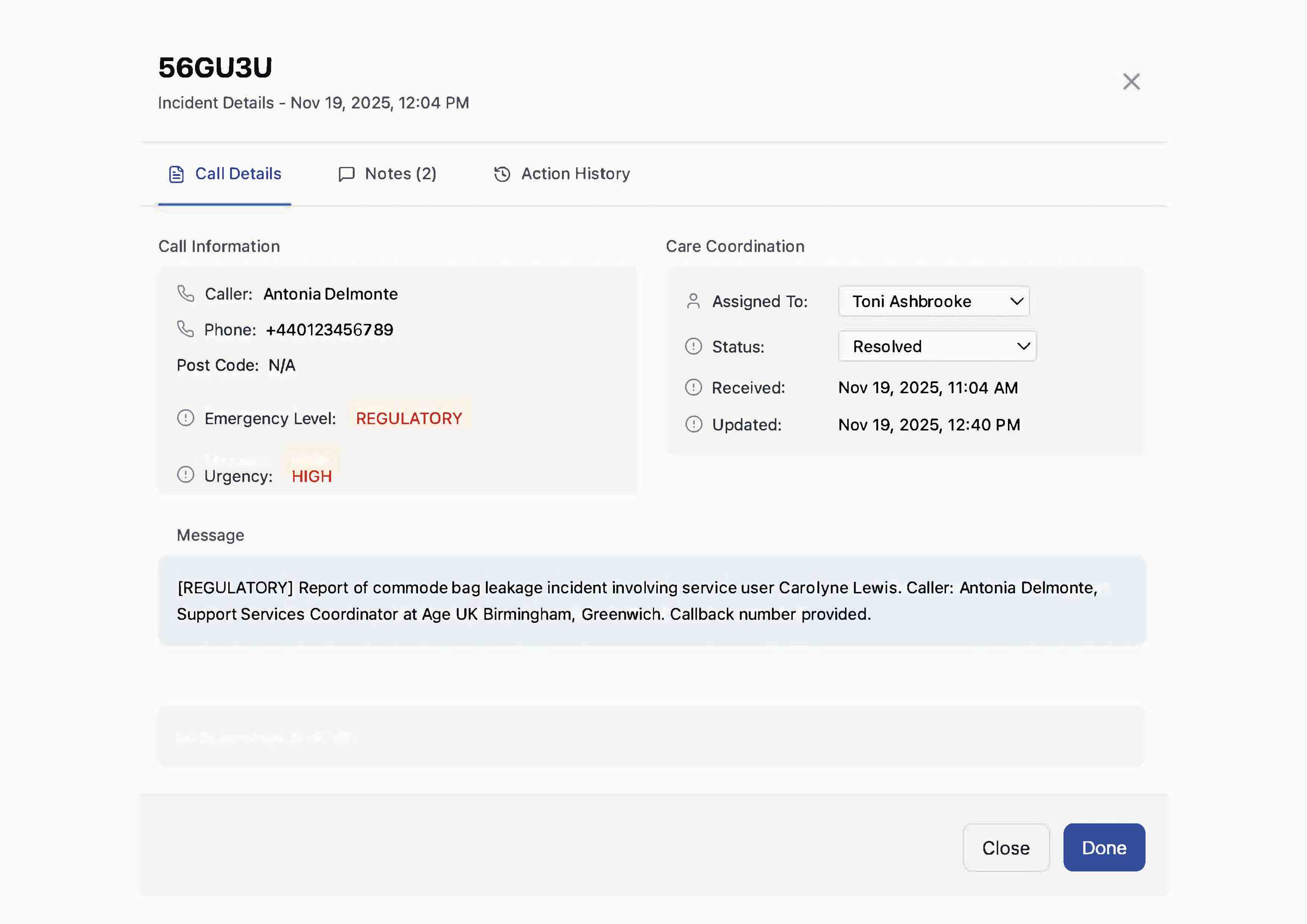Click the history clock icon beside Action History
Image resolution: width=1307 pixels, height=924 pixels.
(x=503, y=174)
